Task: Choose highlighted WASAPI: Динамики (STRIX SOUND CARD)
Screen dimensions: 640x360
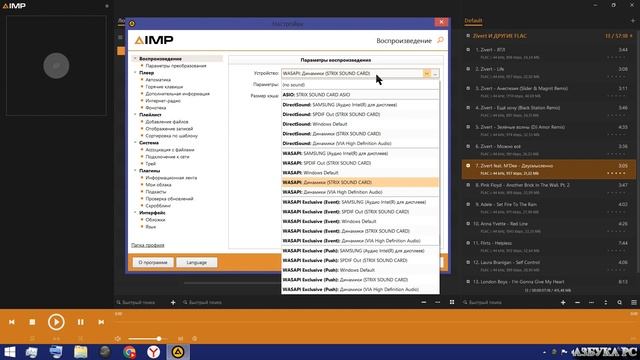Action: coord(360,182)
